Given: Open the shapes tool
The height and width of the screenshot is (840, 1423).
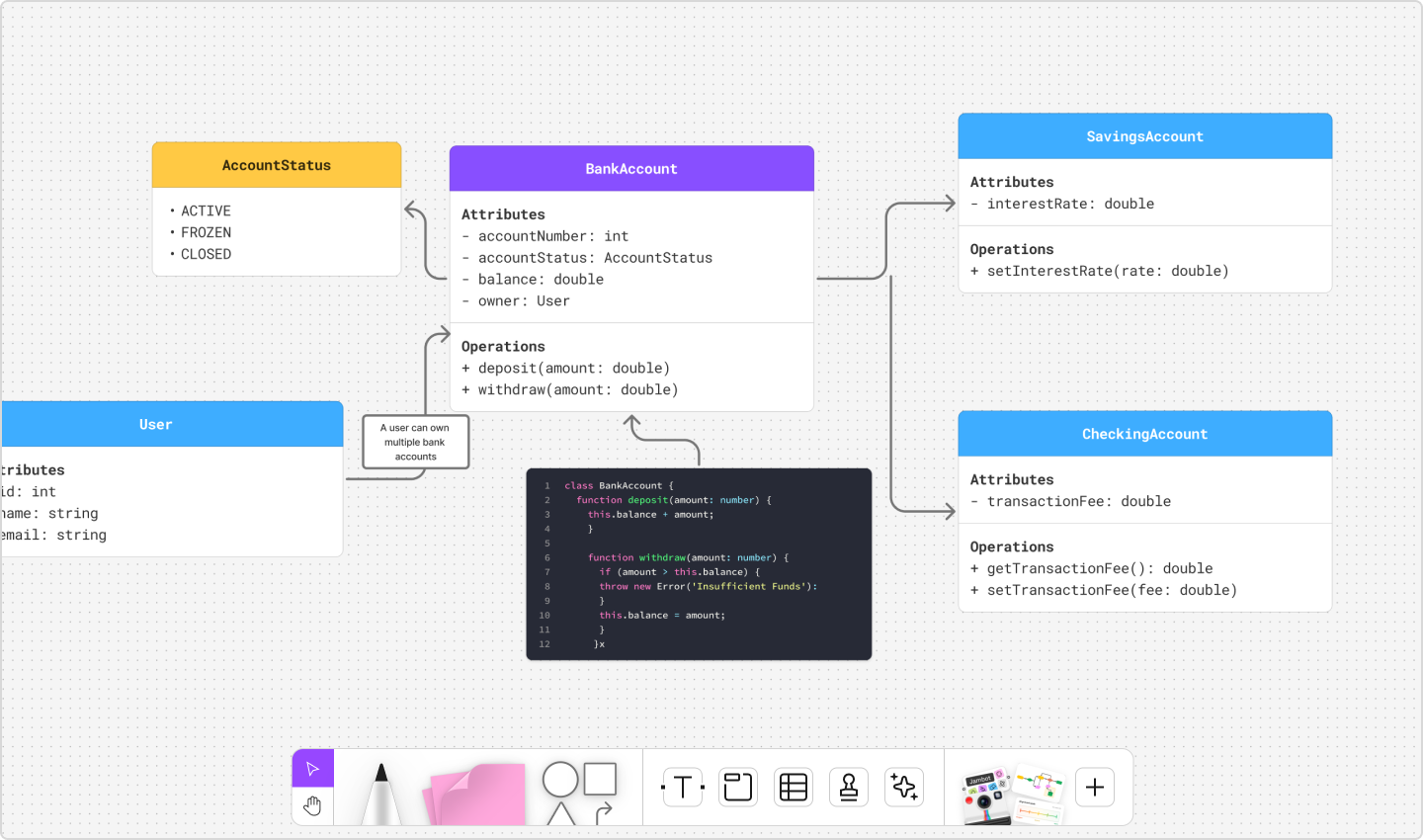Looking at the screenshot, I should tap(578, 786).
